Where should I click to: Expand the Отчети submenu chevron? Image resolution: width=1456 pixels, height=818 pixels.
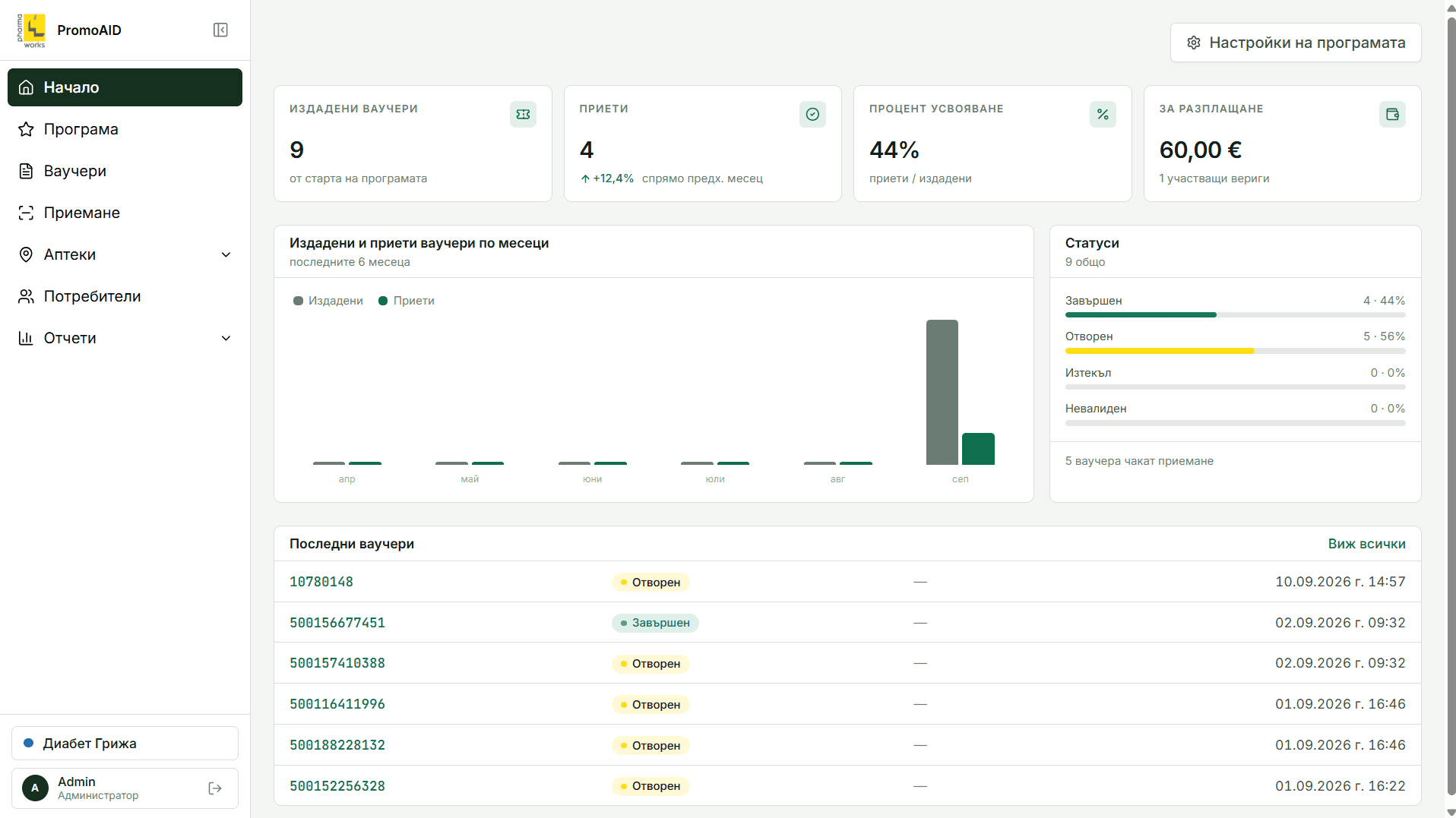point(226,338)
